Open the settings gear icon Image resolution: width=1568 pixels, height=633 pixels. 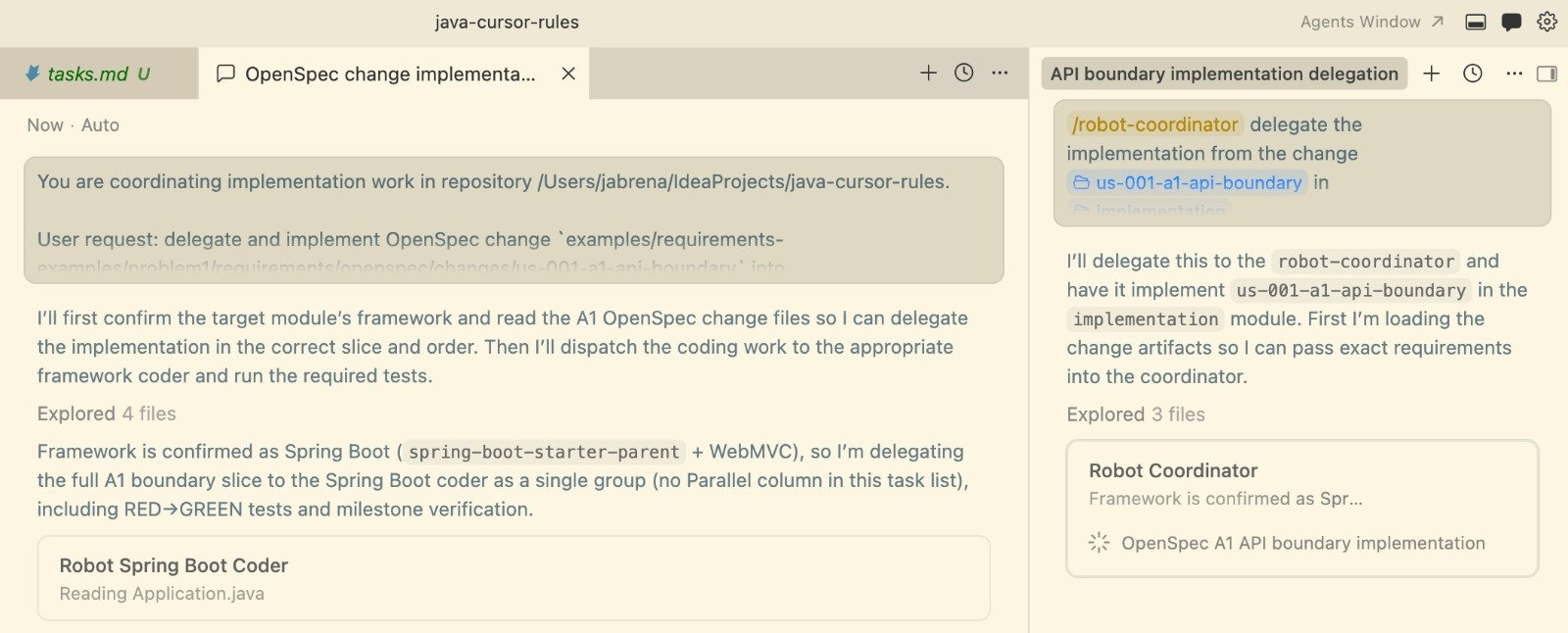1546,22
